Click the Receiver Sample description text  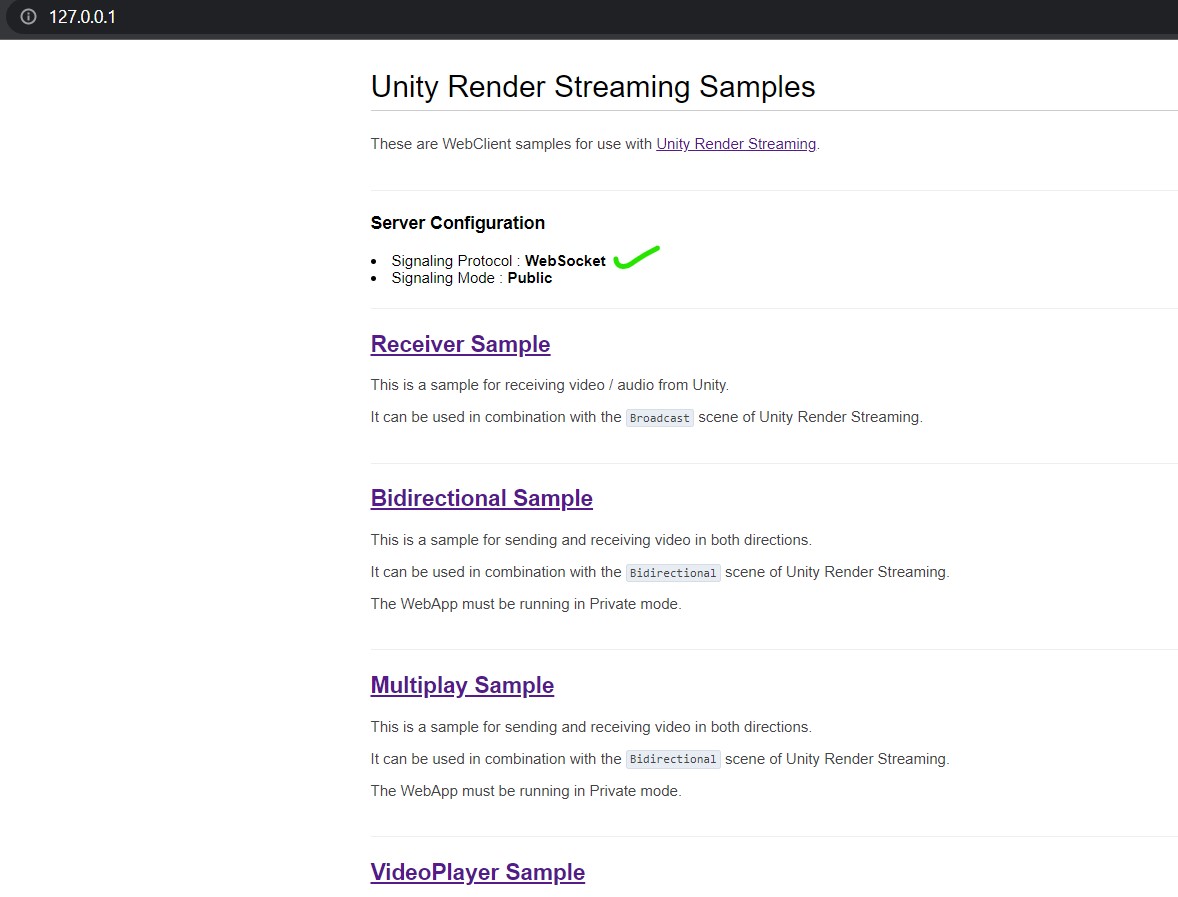tap(549, 385)
